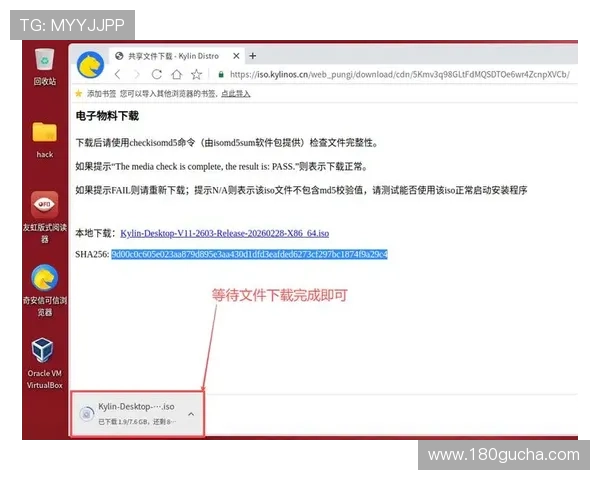
Task: Click the browser logo avatar icon
Action: tap(90, 65)
